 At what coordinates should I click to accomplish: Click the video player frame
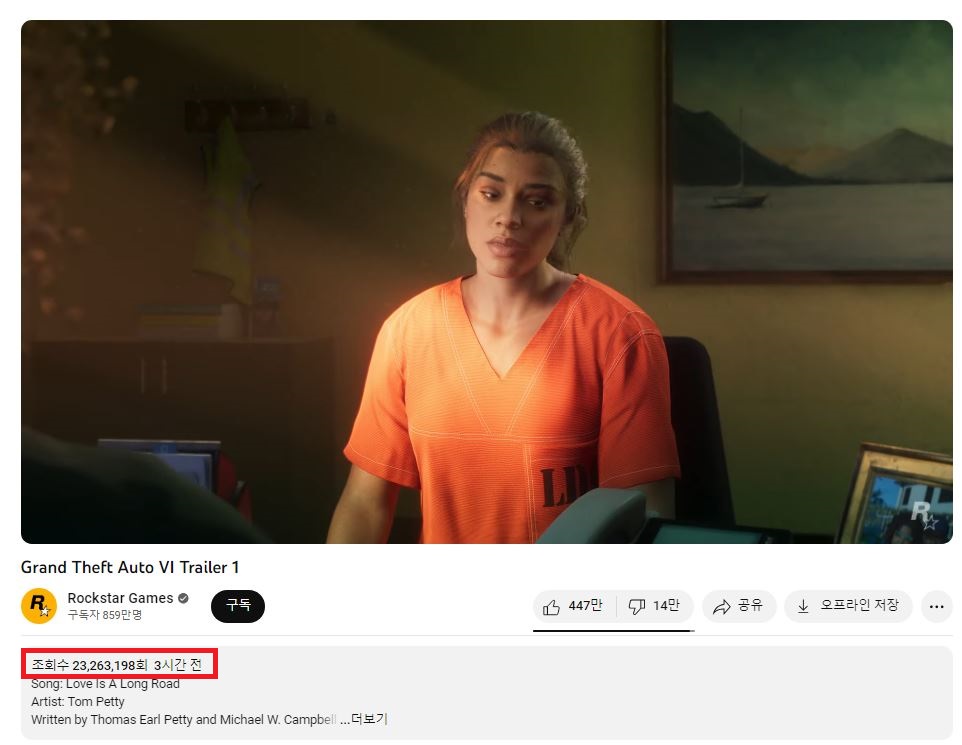(x=487, y=282)
